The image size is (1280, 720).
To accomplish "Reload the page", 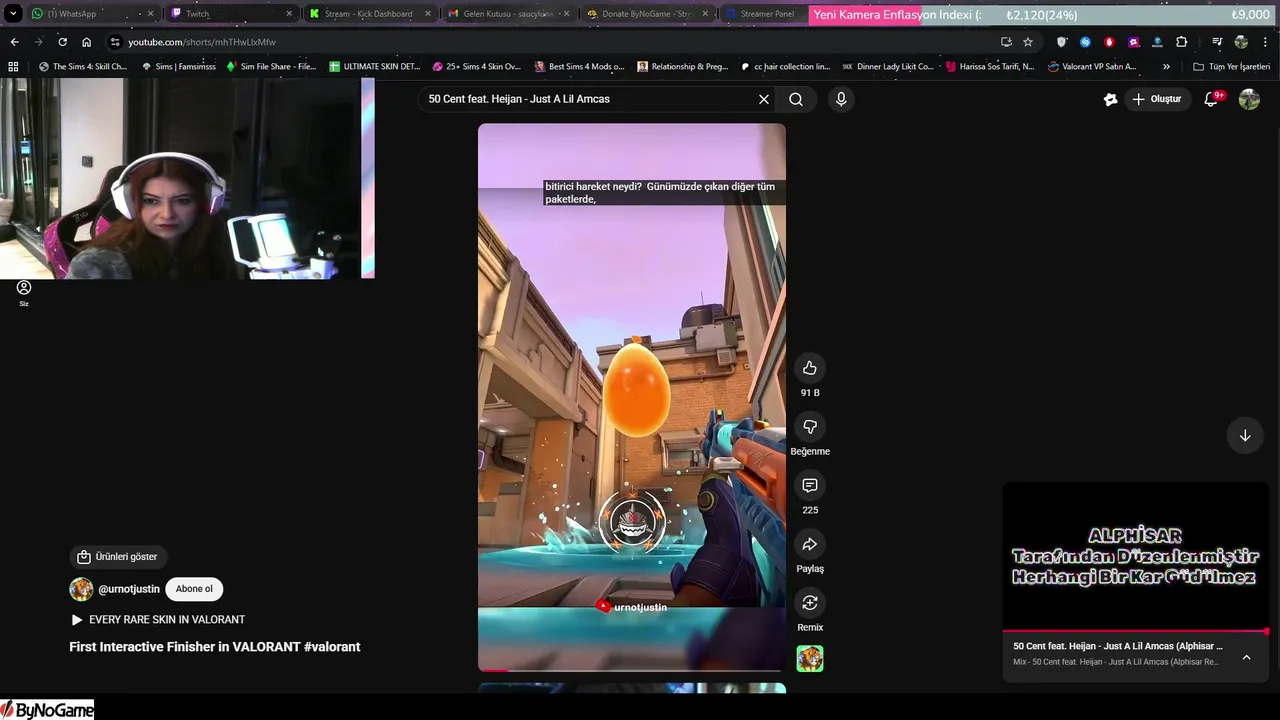I will click(x=62, y=42).
